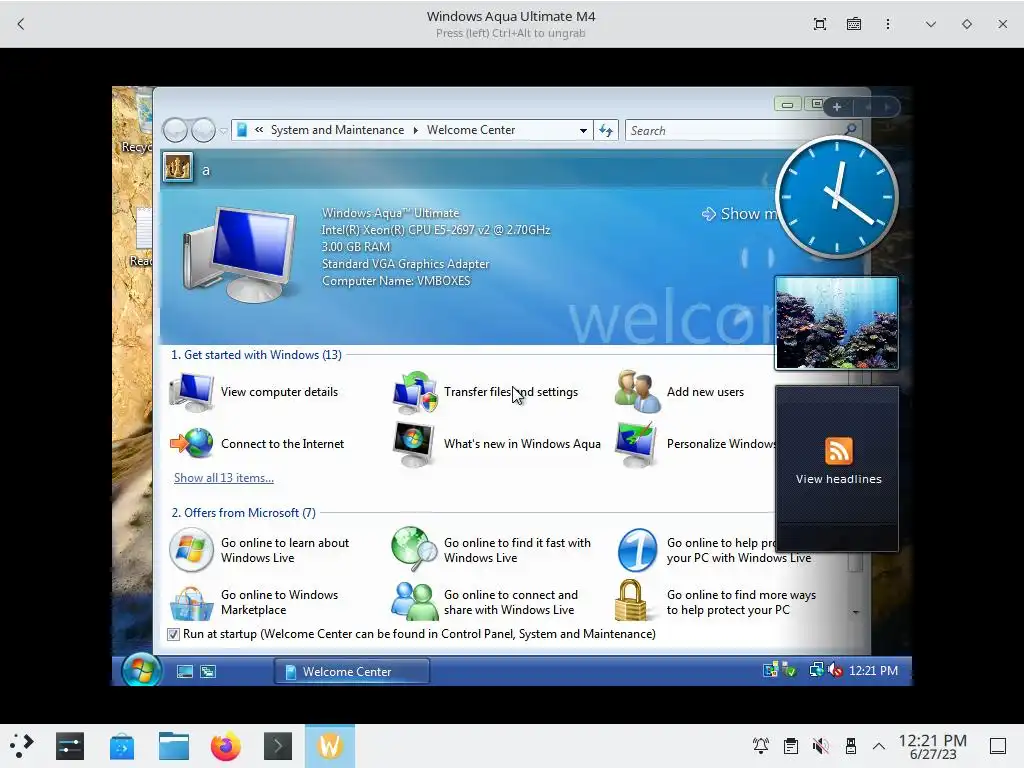Open the Windows Start orb
Viewport: 1024px width, 768px height.
pos(142,670)
